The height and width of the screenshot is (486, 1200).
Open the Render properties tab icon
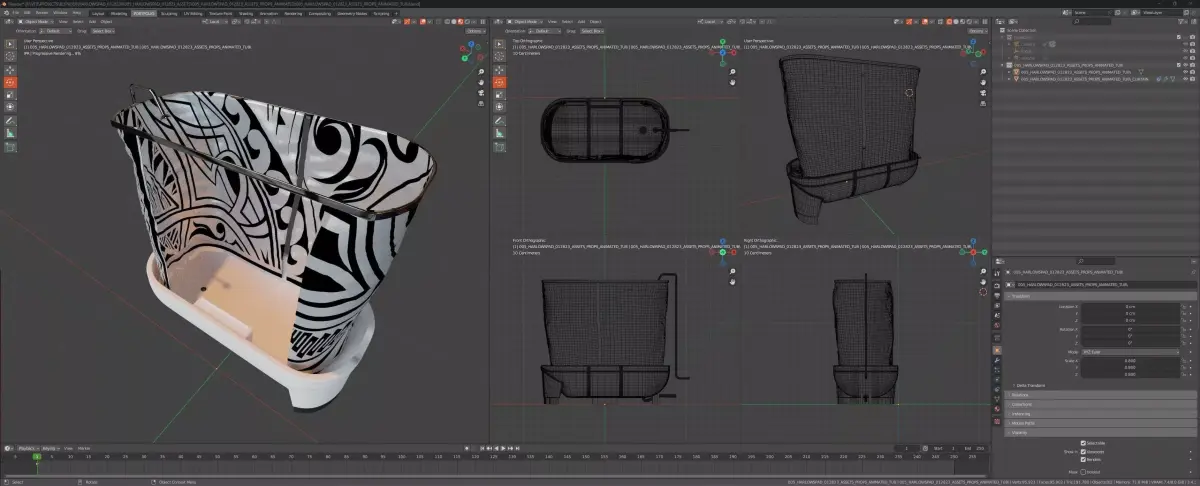pos(997,285)
